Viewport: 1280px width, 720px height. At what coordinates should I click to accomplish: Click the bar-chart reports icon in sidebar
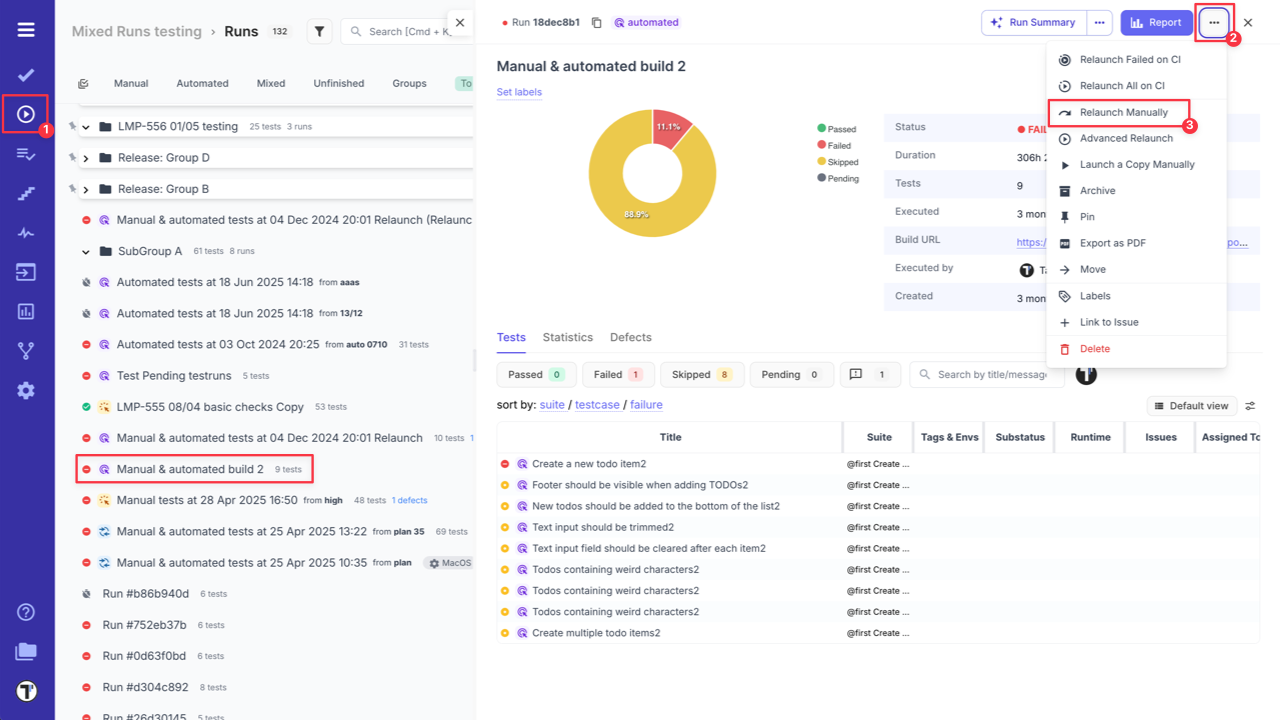(x=25, y=311)
